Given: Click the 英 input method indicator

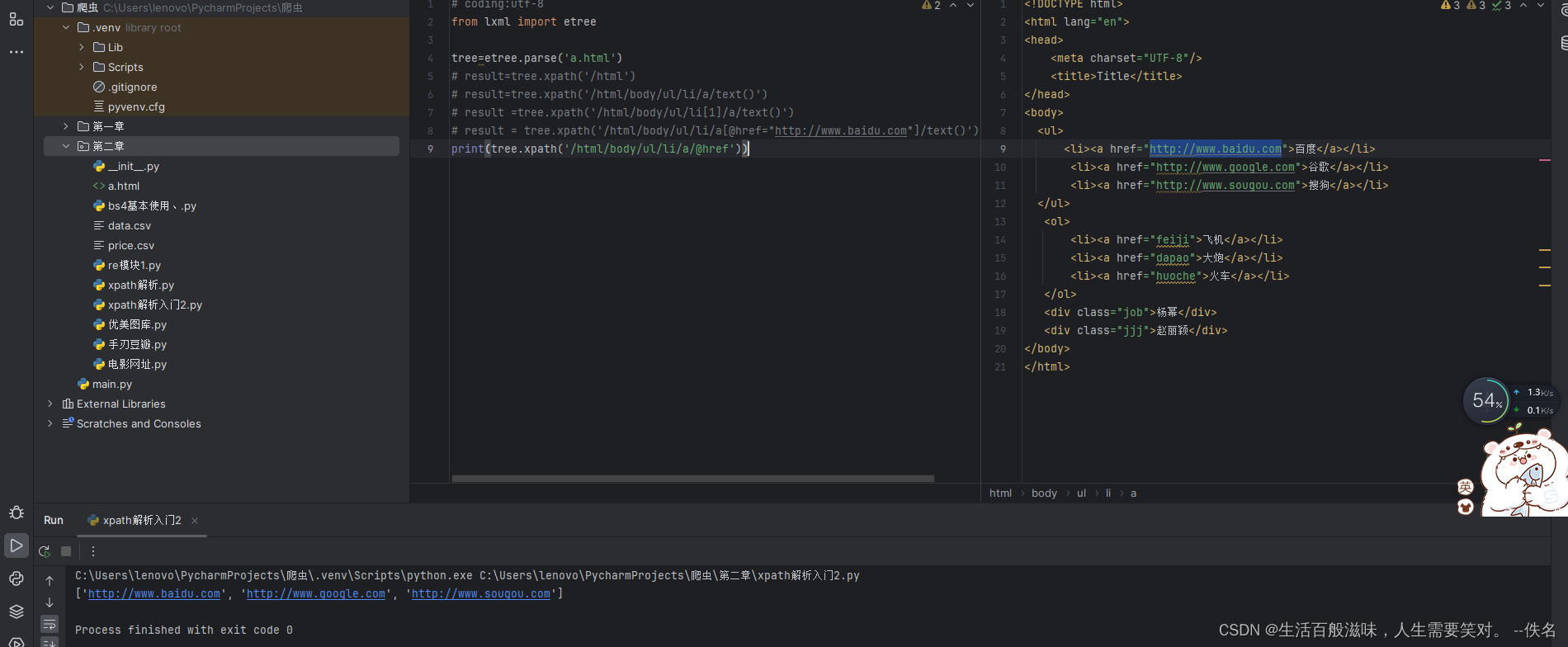Looking at the screenshot, I should coord(1466,487).
